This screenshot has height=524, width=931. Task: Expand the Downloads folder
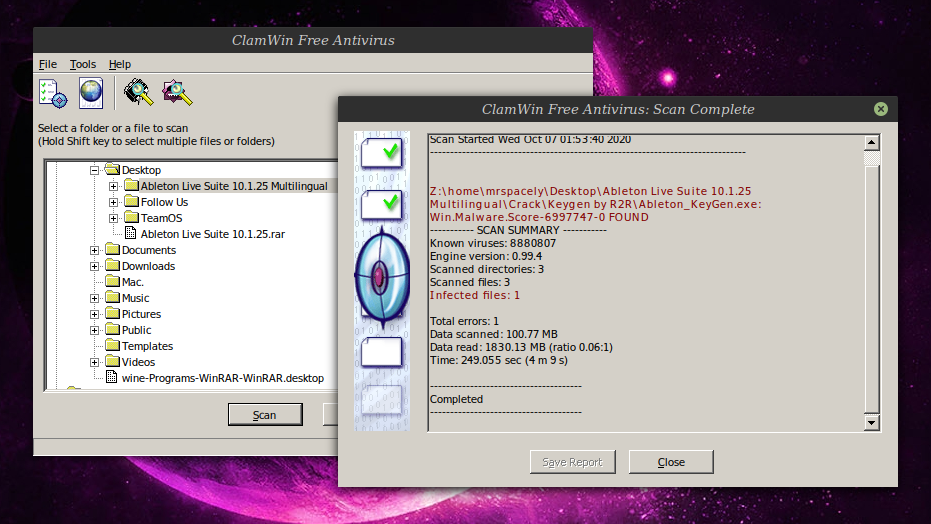point(94,266)
